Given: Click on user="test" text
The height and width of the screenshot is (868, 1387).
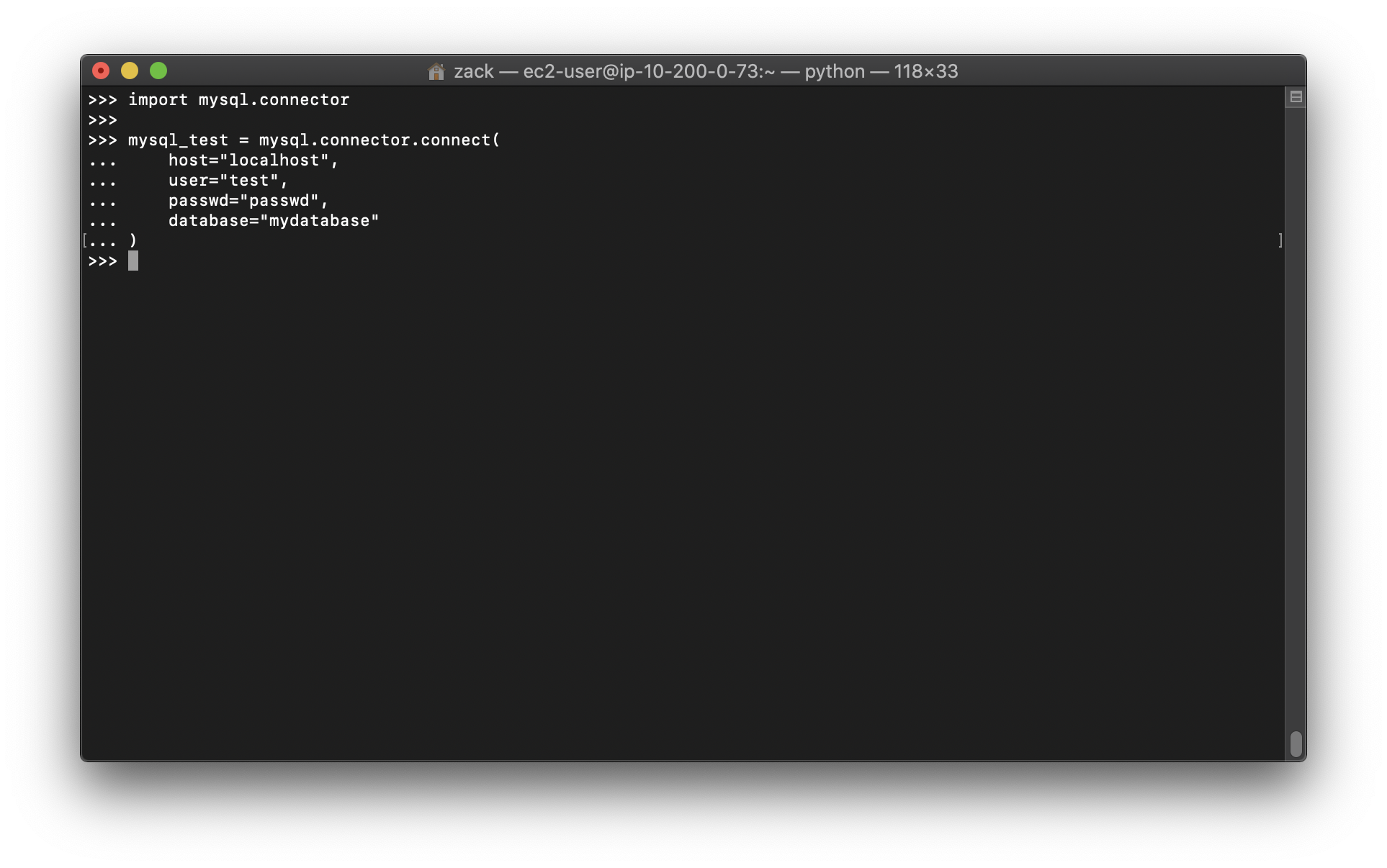Looking at the screenshot, I should (x=228, y=181).
